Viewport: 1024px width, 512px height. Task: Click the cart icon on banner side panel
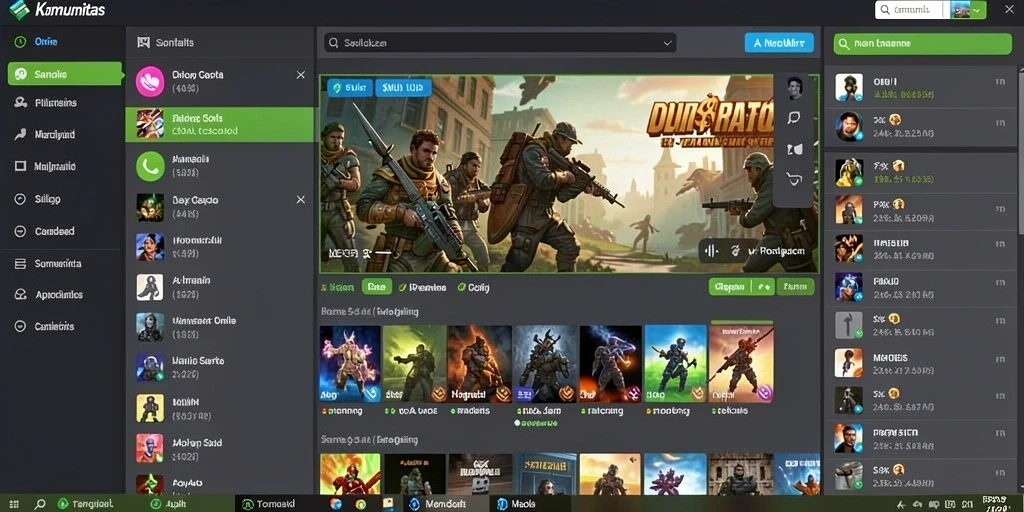coord(794,179)
